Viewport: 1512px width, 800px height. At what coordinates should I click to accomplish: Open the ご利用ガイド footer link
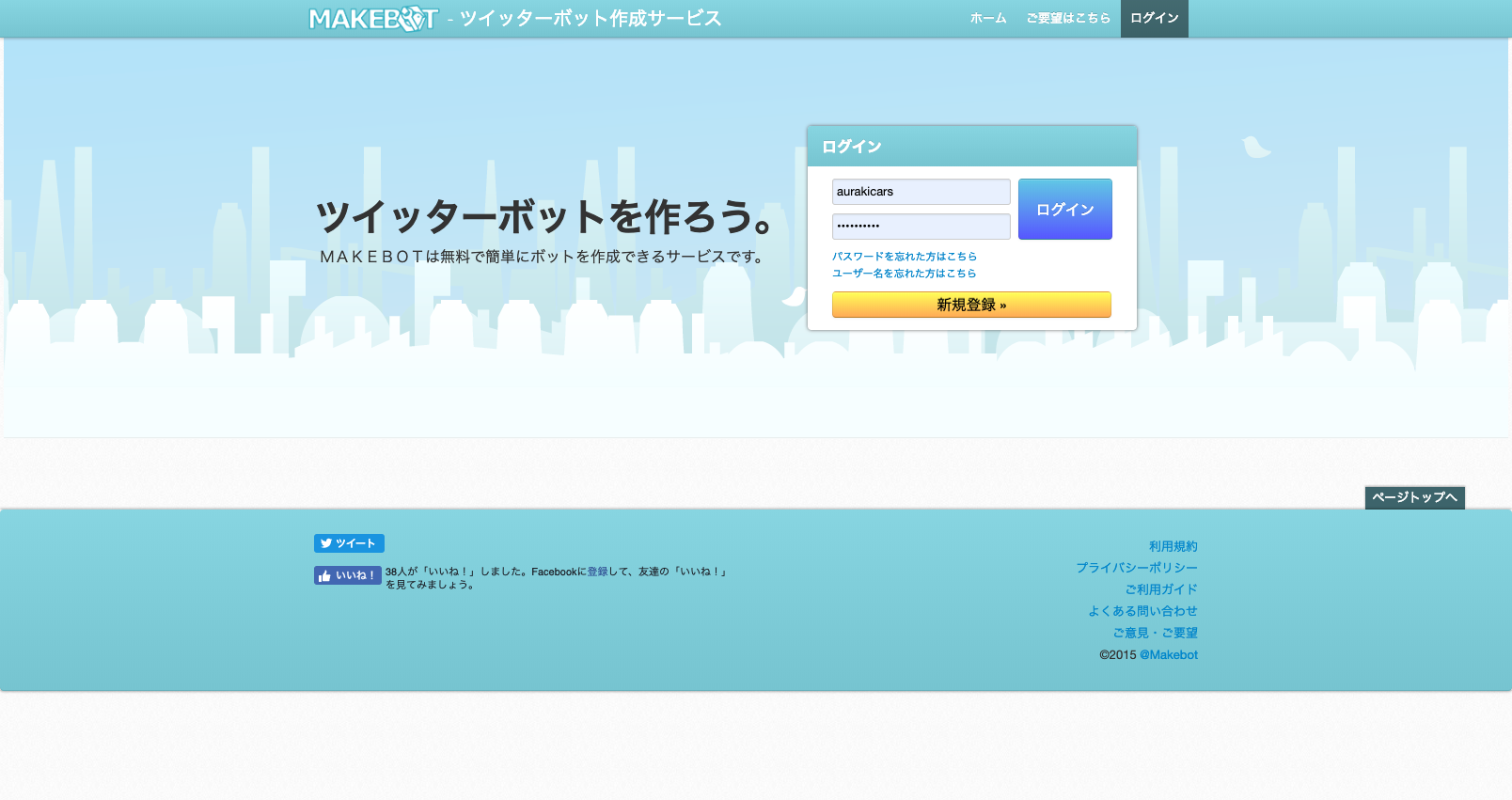(x=1160, y=589)
